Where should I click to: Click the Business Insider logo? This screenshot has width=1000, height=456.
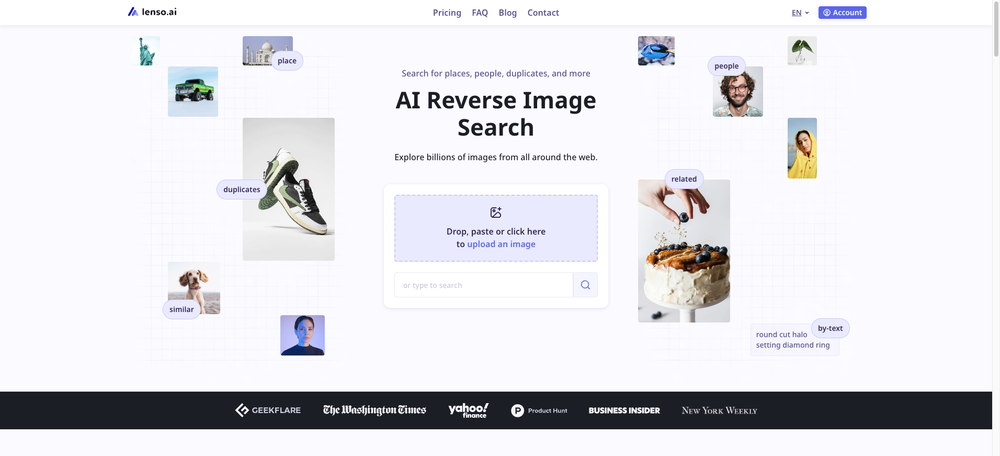coord(624,410)
